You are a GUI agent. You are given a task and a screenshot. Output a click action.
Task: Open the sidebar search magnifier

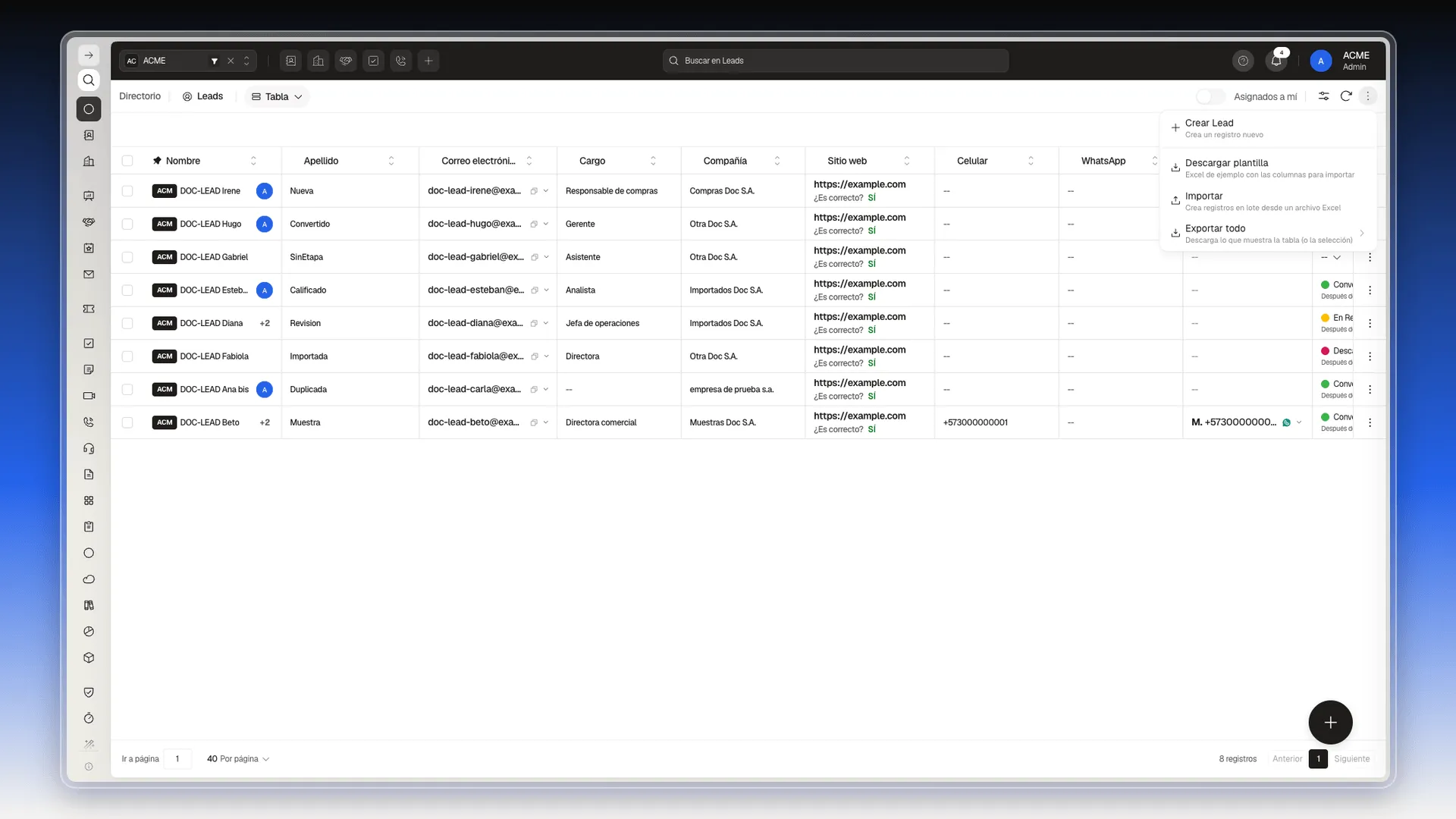[89, 80]
